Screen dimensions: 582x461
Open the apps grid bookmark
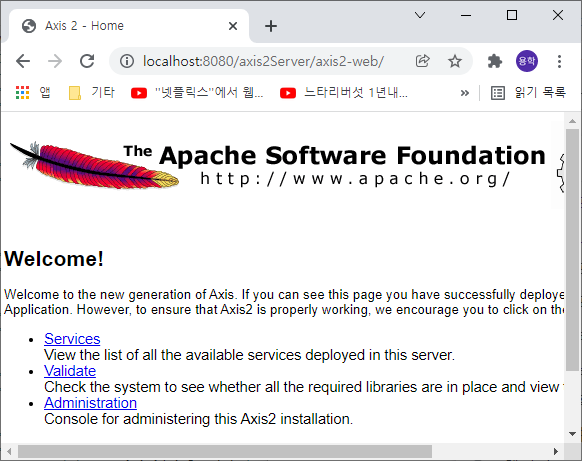(x=33, y=92)
